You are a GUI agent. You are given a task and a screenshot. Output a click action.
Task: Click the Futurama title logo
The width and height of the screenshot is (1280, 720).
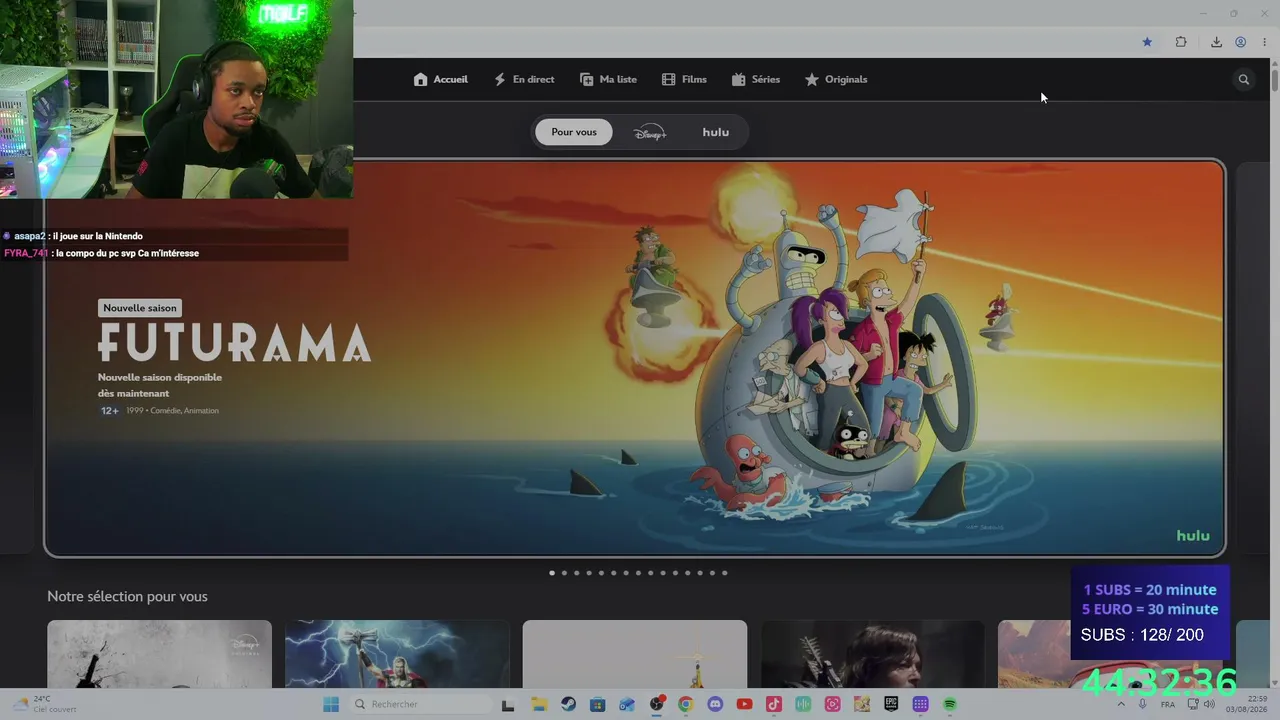(x=235, y=342)
